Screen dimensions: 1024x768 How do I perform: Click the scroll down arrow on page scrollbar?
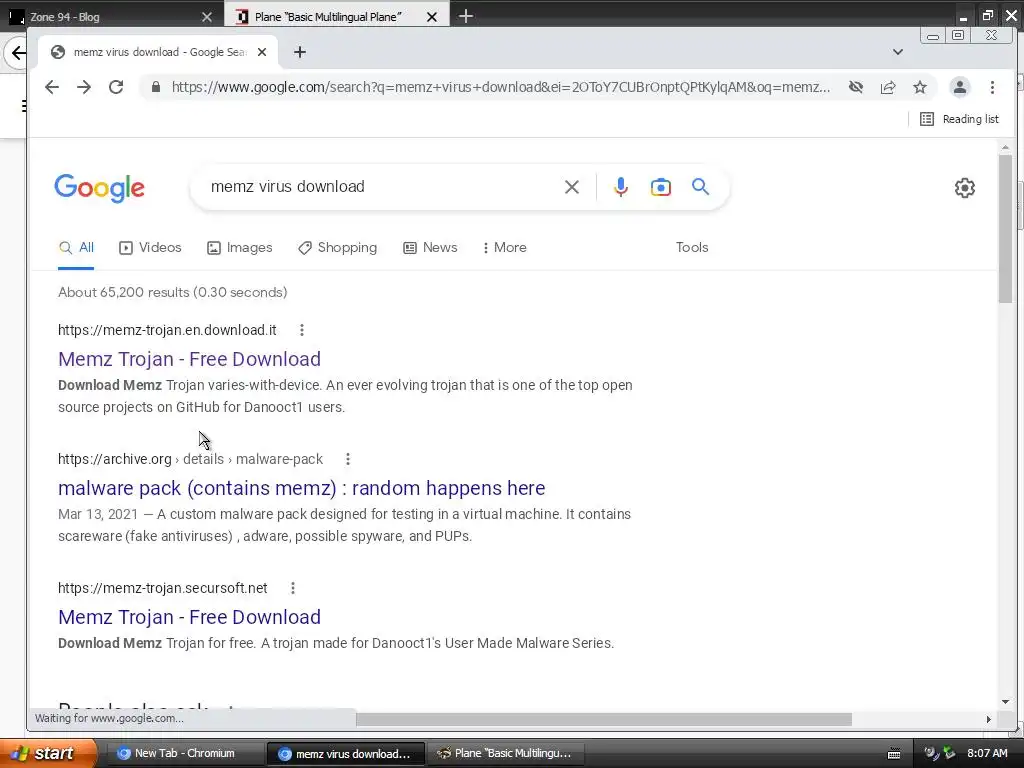[x=1005, y=702]
